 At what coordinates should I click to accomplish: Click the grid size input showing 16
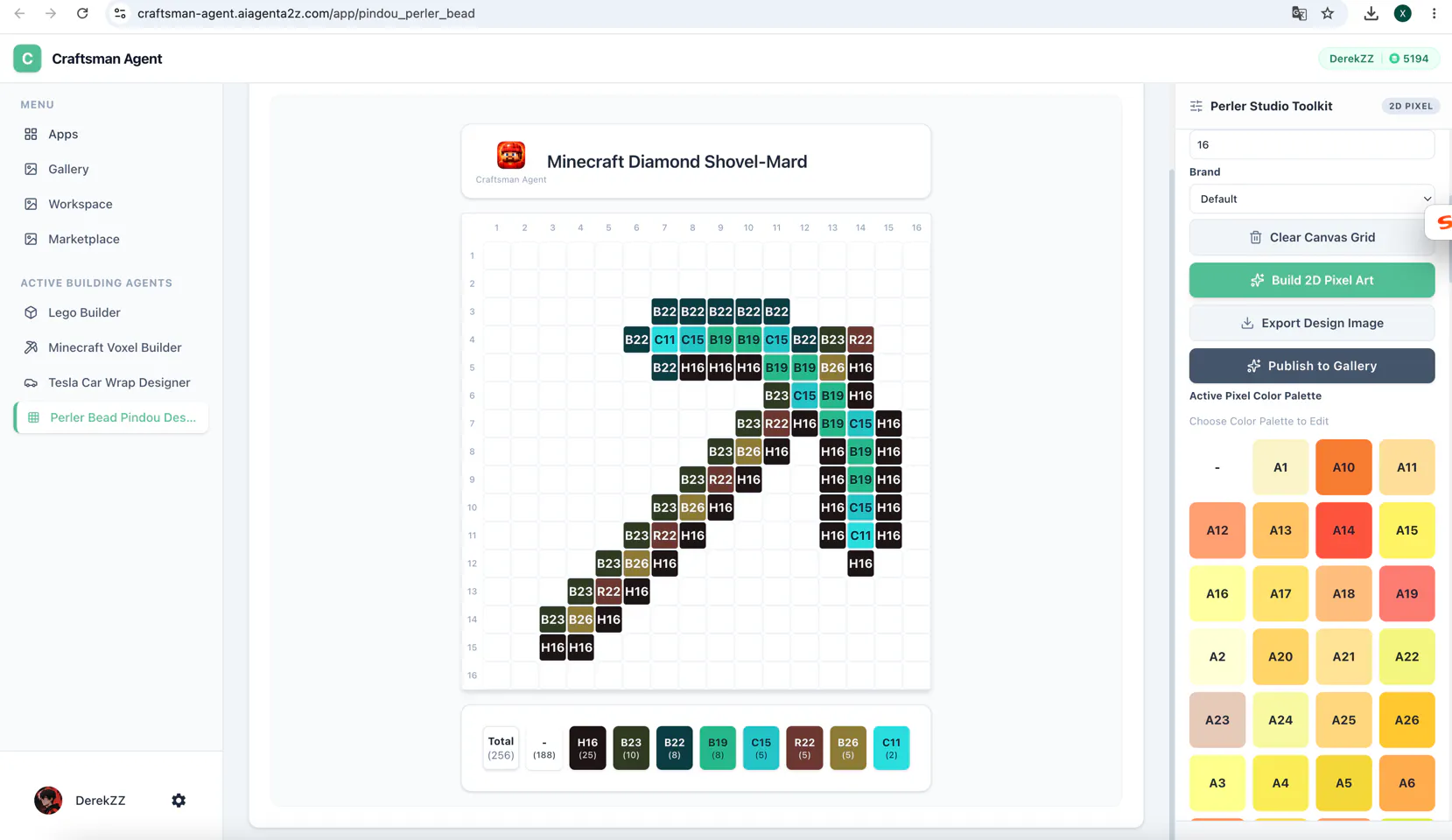[x=1312, y=144]
